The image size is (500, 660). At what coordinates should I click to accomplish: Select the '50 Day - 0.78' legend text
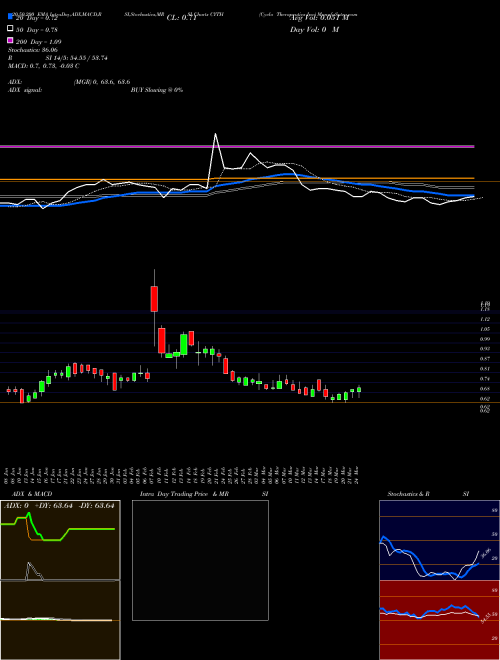pyautogui.click(x=37, y=30)
